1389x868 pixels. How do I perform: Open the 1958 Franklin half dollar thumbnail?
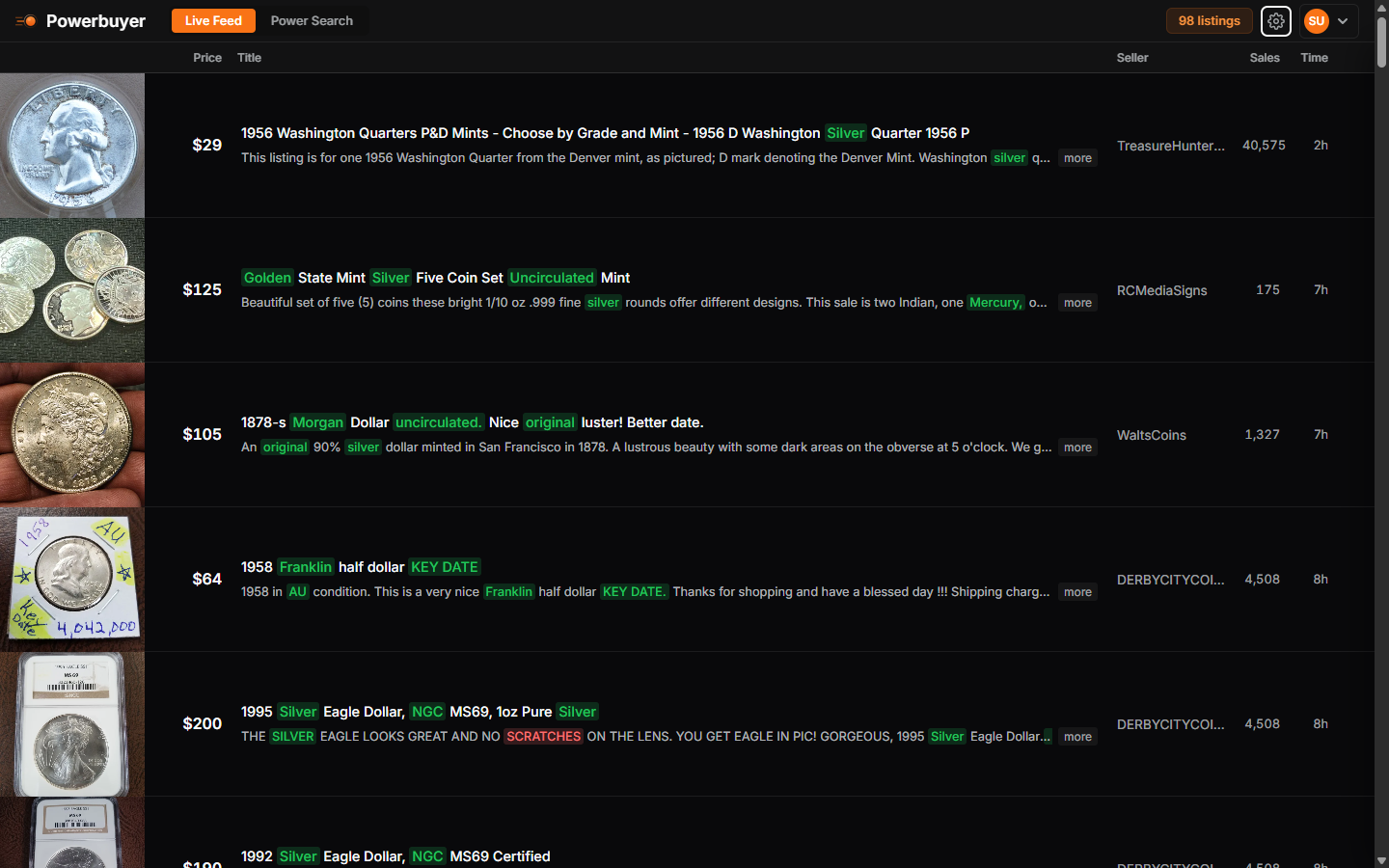72,580
